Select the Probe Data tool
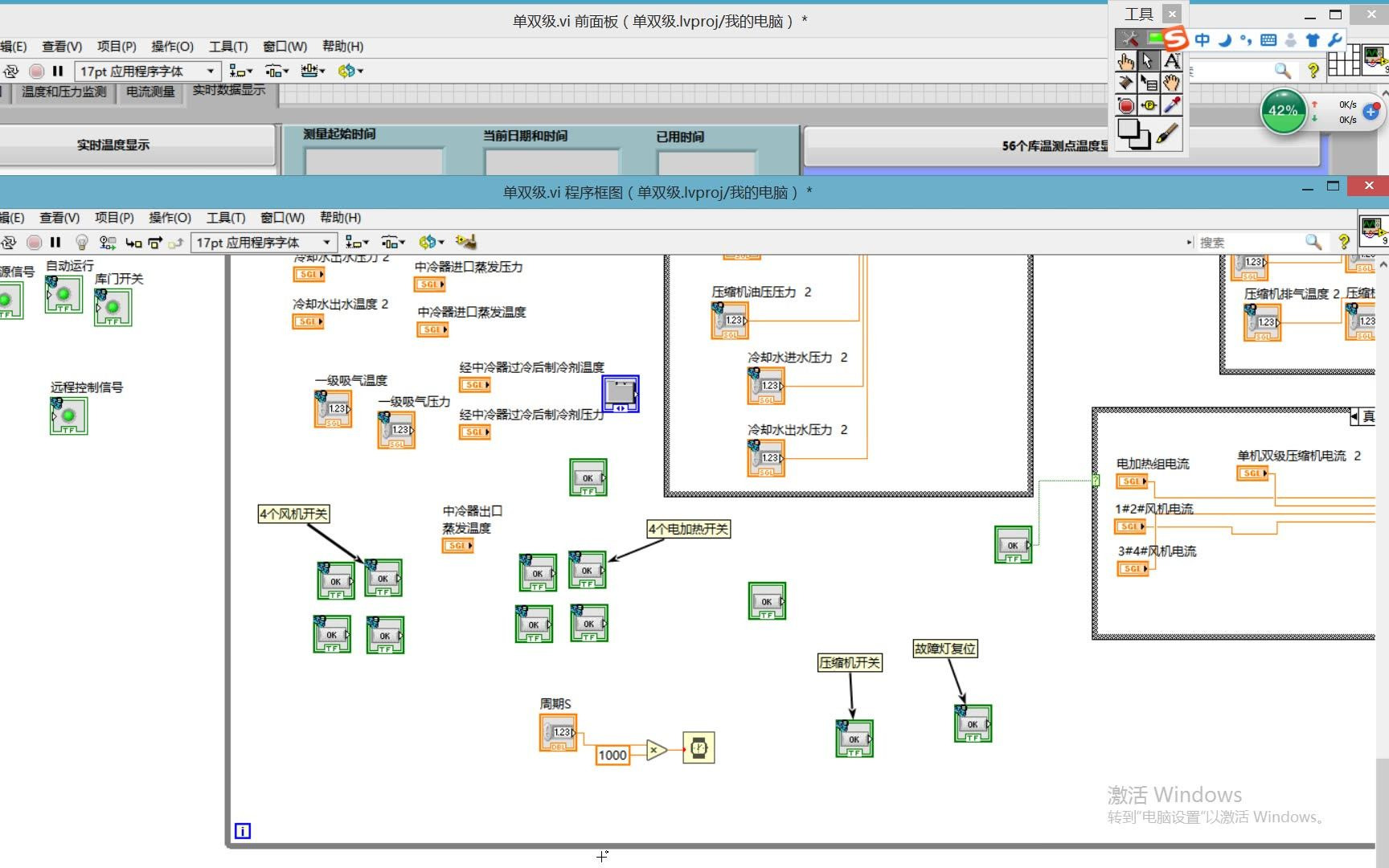Screen dimensions: 1389x868 1148,105
